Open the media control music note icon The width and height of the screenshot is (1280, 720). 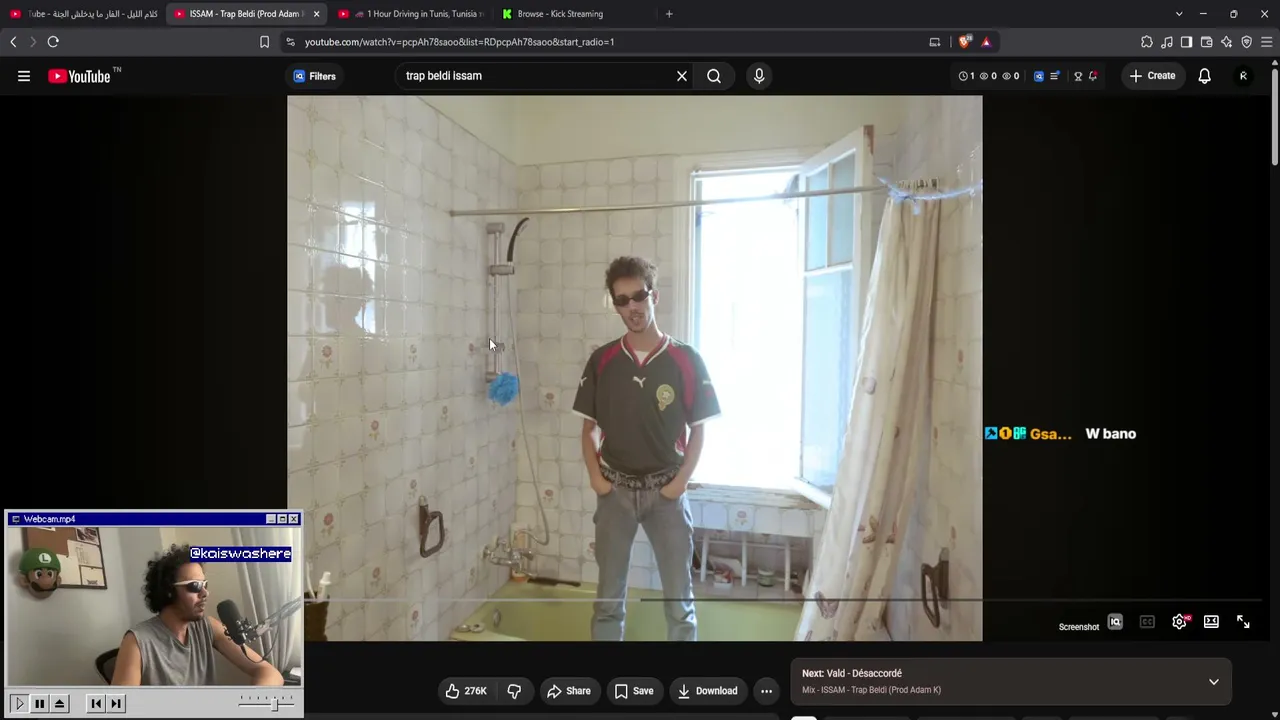click(1167, 42)
